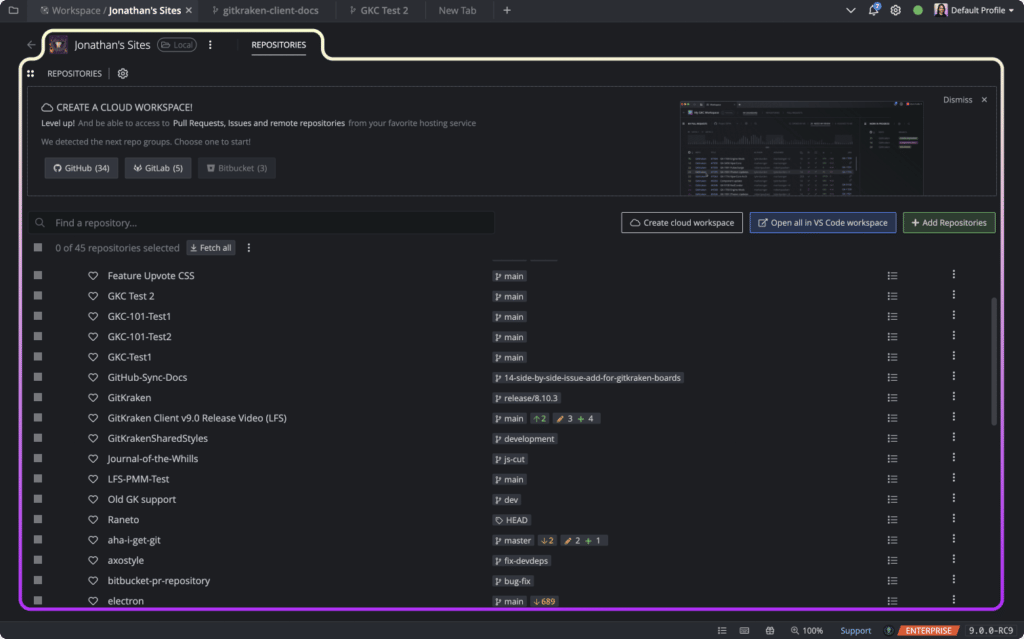Screen dimensions: 1024x639
Task: Open workspace options menu beside Local badge
Action: (x=210, y=45)
